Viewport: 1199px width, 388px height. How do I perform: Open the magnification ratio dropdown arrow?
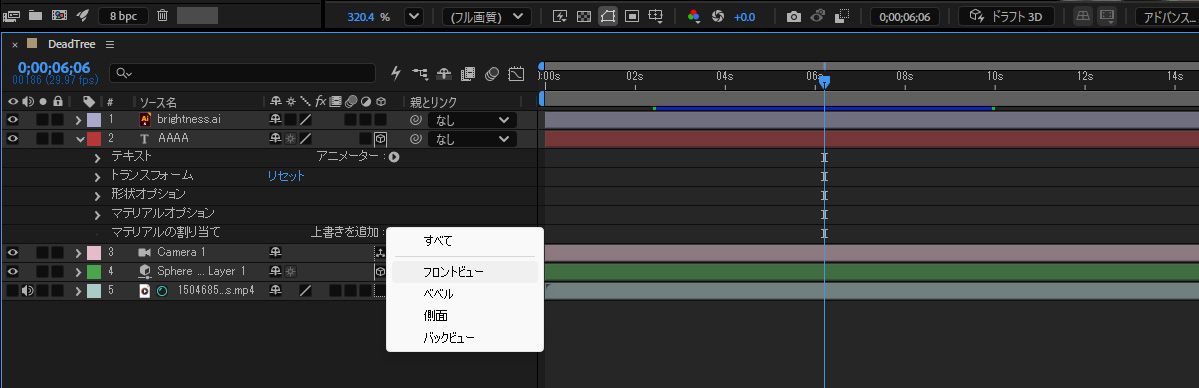point(413,16)
